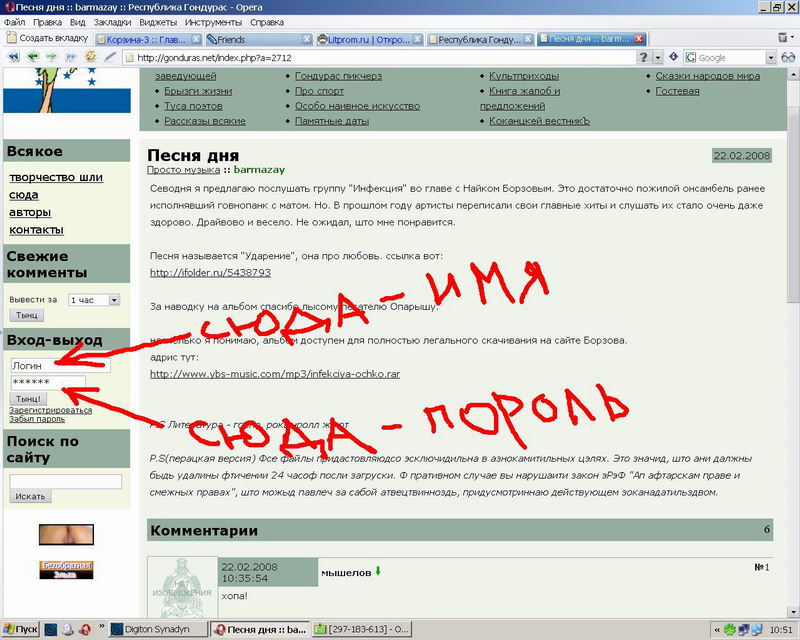The image size is (800, 640).
Task: Click the Пуск start button
Action: click(x=21, y=629)
